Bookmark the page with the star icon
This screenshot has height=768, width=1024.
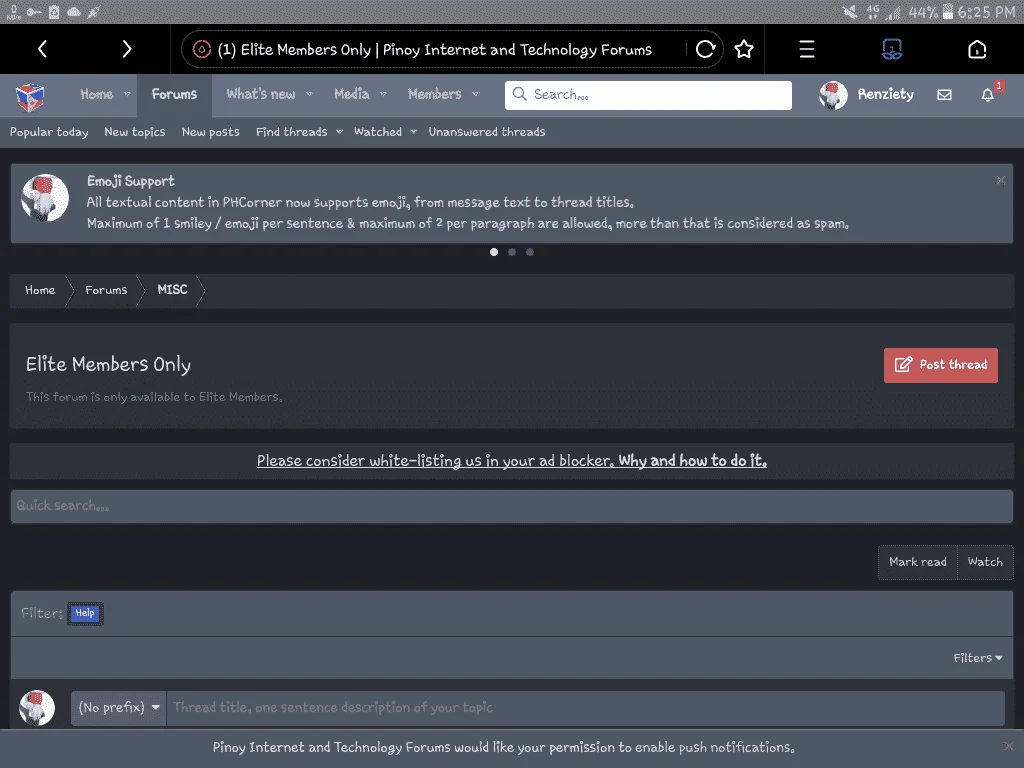click(x=744, y=49)
